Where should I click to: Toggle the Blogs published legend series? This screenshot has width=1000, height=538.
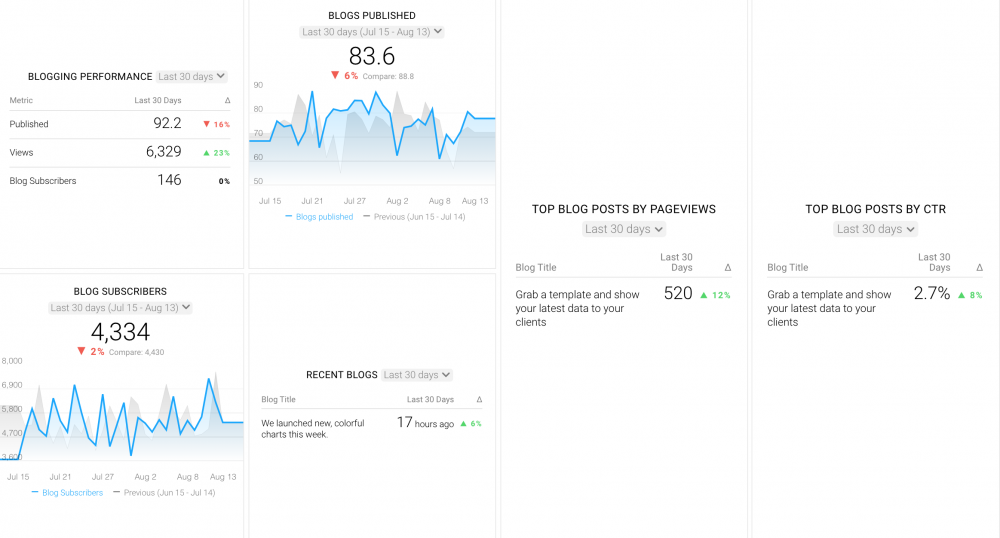(x=319, y=217)
